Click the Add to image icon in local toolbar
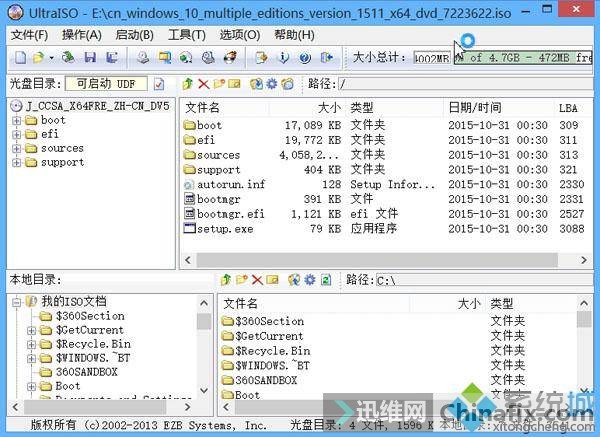The width and height of the screenshot is (600, 437). [294, 280]
